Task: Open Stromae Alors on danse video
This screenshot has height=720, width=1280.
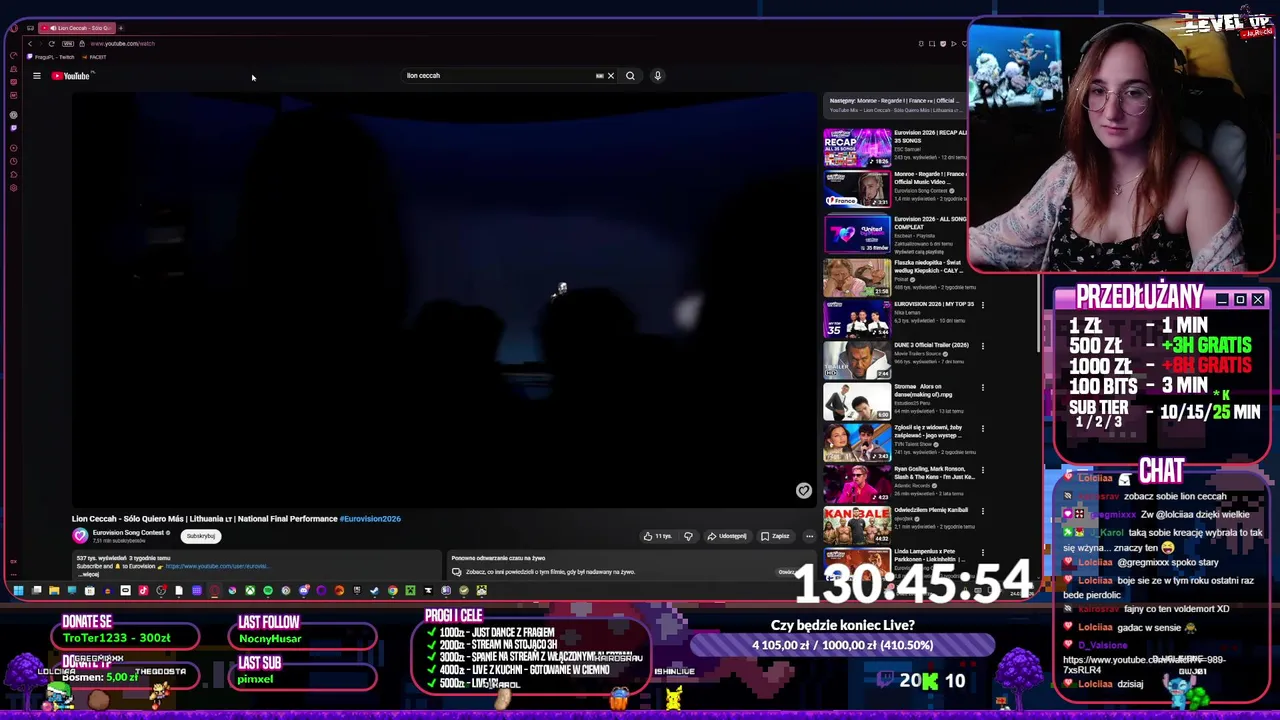Action: point(857,402)
